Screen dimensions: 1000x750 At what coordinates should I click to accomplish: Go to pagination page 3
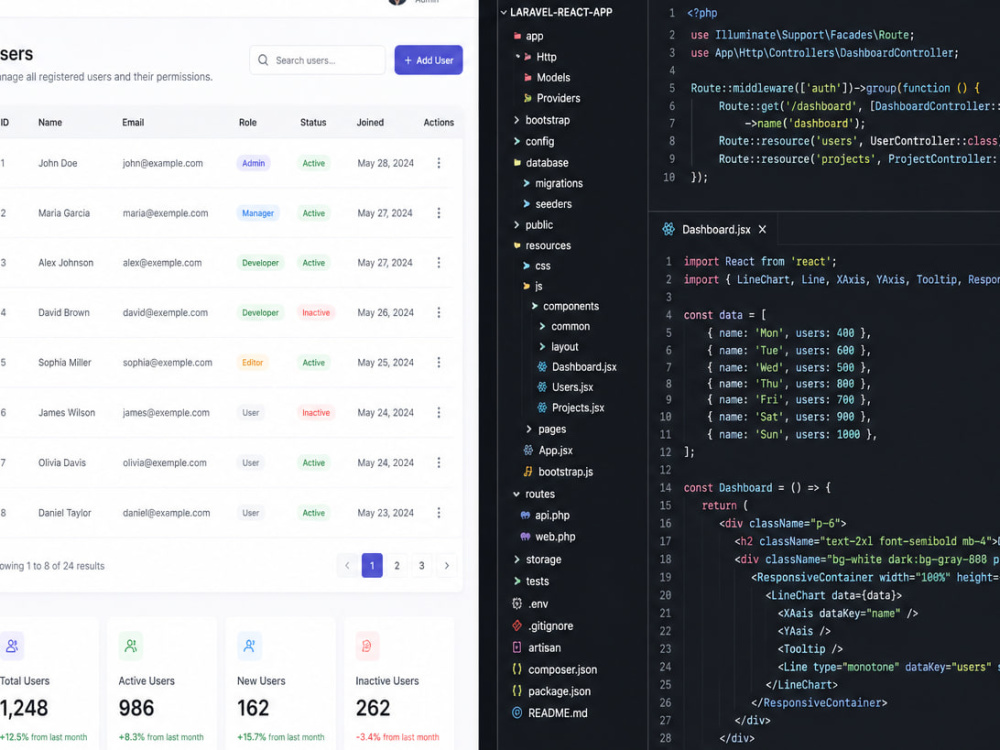tap(422, 566)
